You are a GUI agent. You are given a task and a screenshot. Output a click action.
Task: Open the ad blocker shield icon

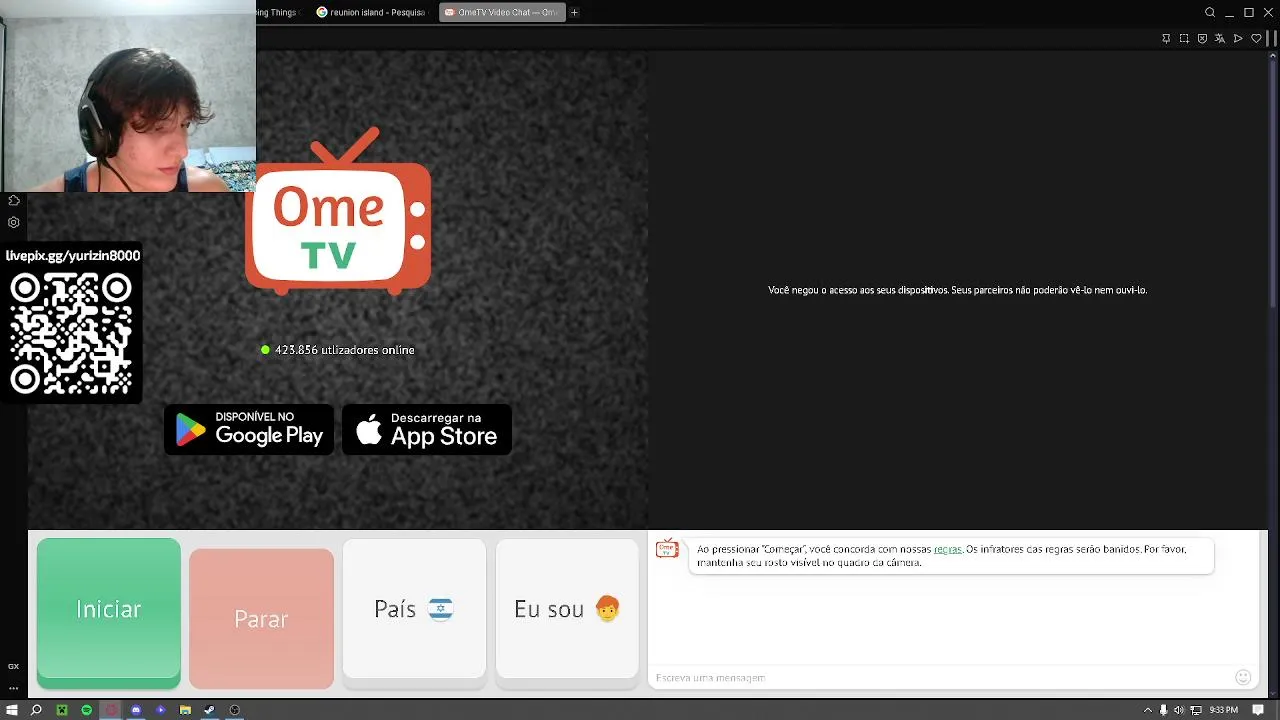click(1202, 38)
